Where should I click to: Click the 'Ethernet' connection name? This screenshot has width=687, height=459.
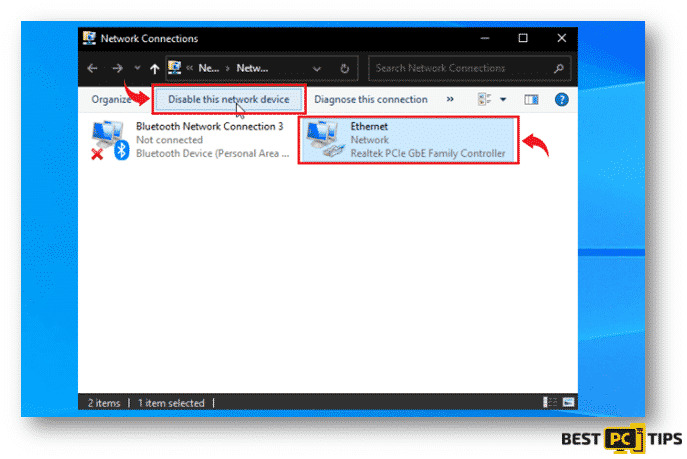(x=369, y=127)
